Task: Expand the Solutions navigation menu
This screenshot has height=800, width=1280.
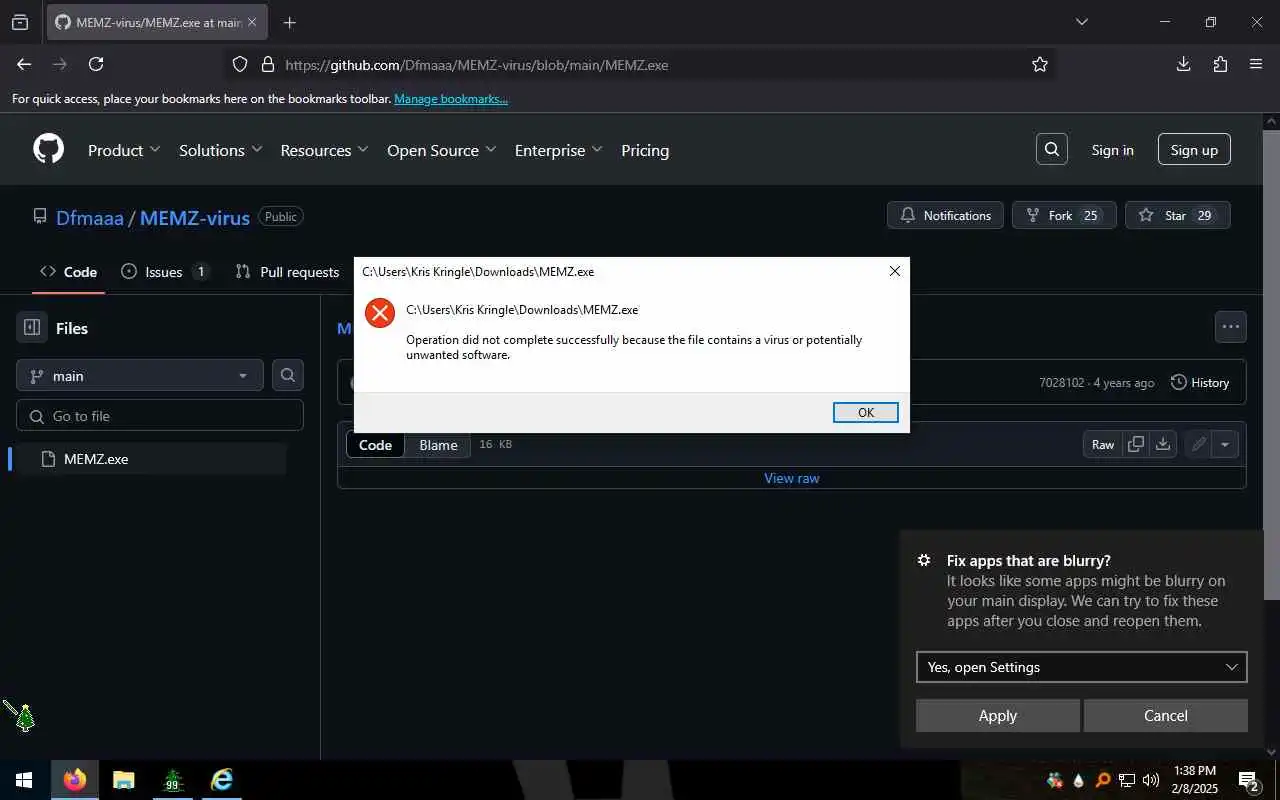Action: (221, 150)
